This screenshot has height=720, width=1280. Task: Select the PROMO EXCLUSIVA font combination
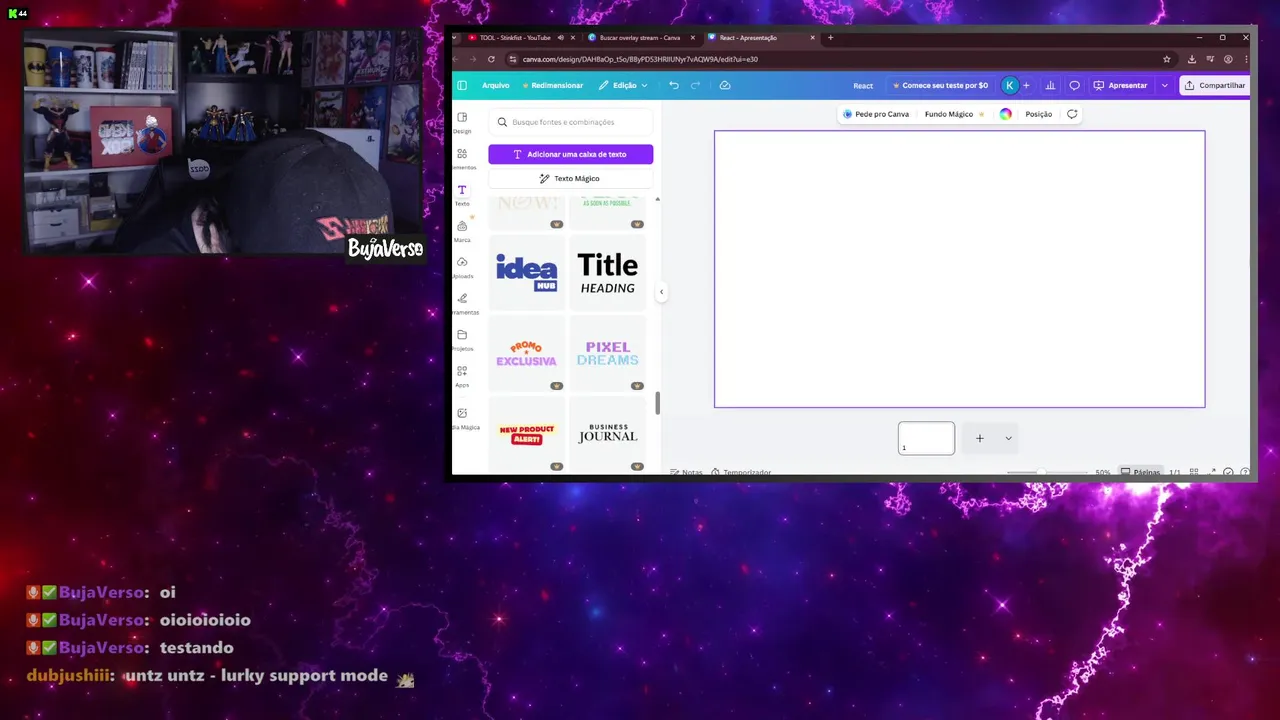click(x=527, y=354)
